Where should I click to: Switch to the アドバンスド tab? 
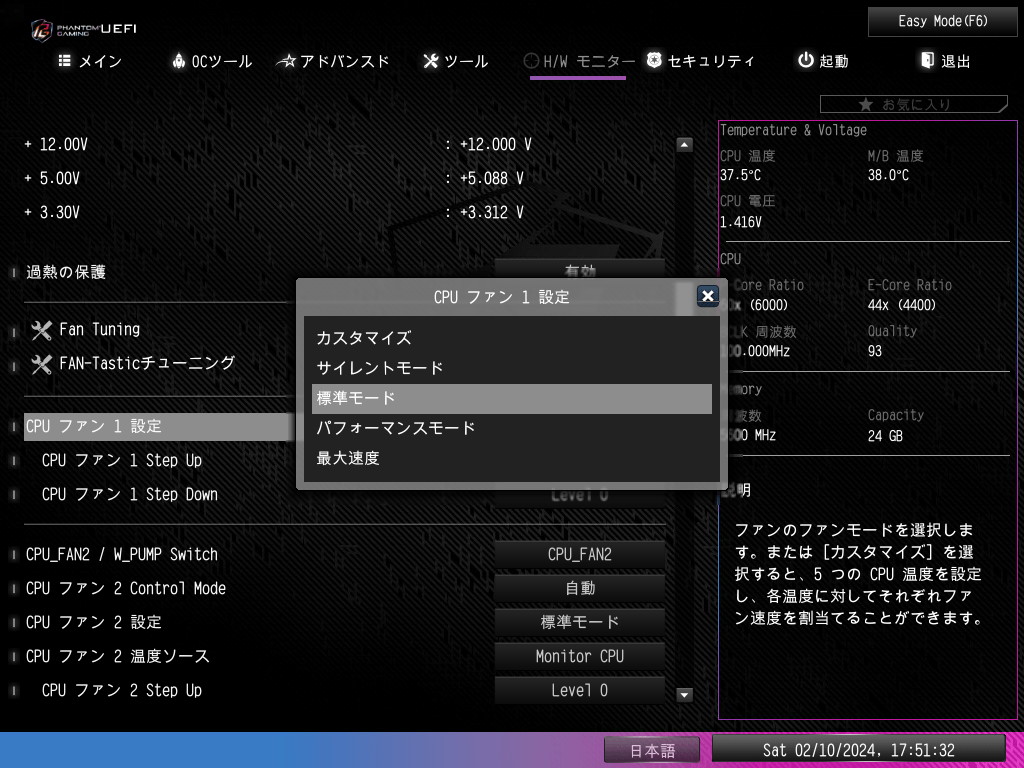[x=333, y=61]
